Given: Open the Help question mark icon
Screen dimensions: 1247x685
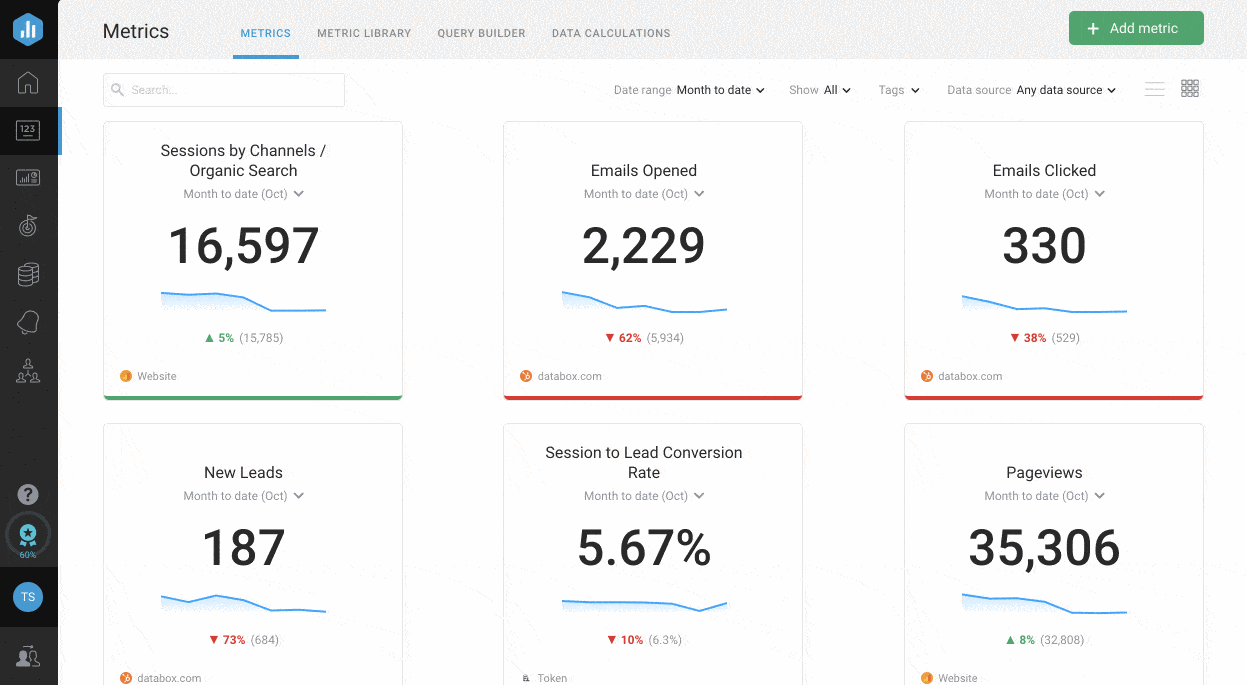Looking at the screenshot, I should point(28,494).
